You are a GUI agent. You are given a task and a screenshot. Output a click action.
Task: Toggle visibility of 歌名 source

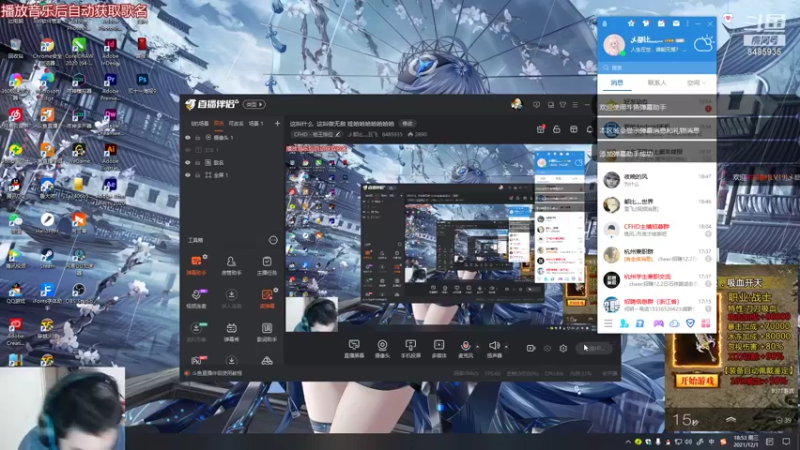pyautogui.click(x=188, y=163)
